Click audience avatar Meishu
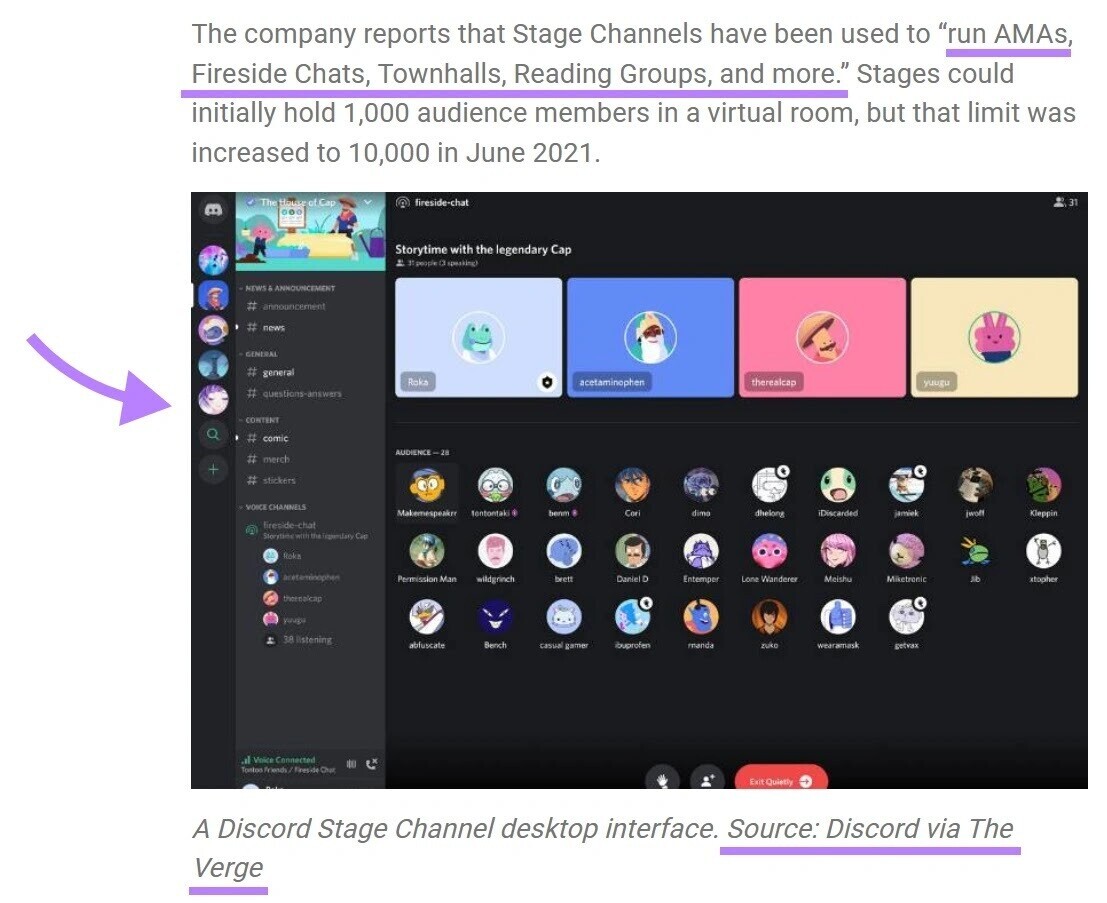Image resolution: width=1107 pixels, height=903 pixels. [838, 551]
